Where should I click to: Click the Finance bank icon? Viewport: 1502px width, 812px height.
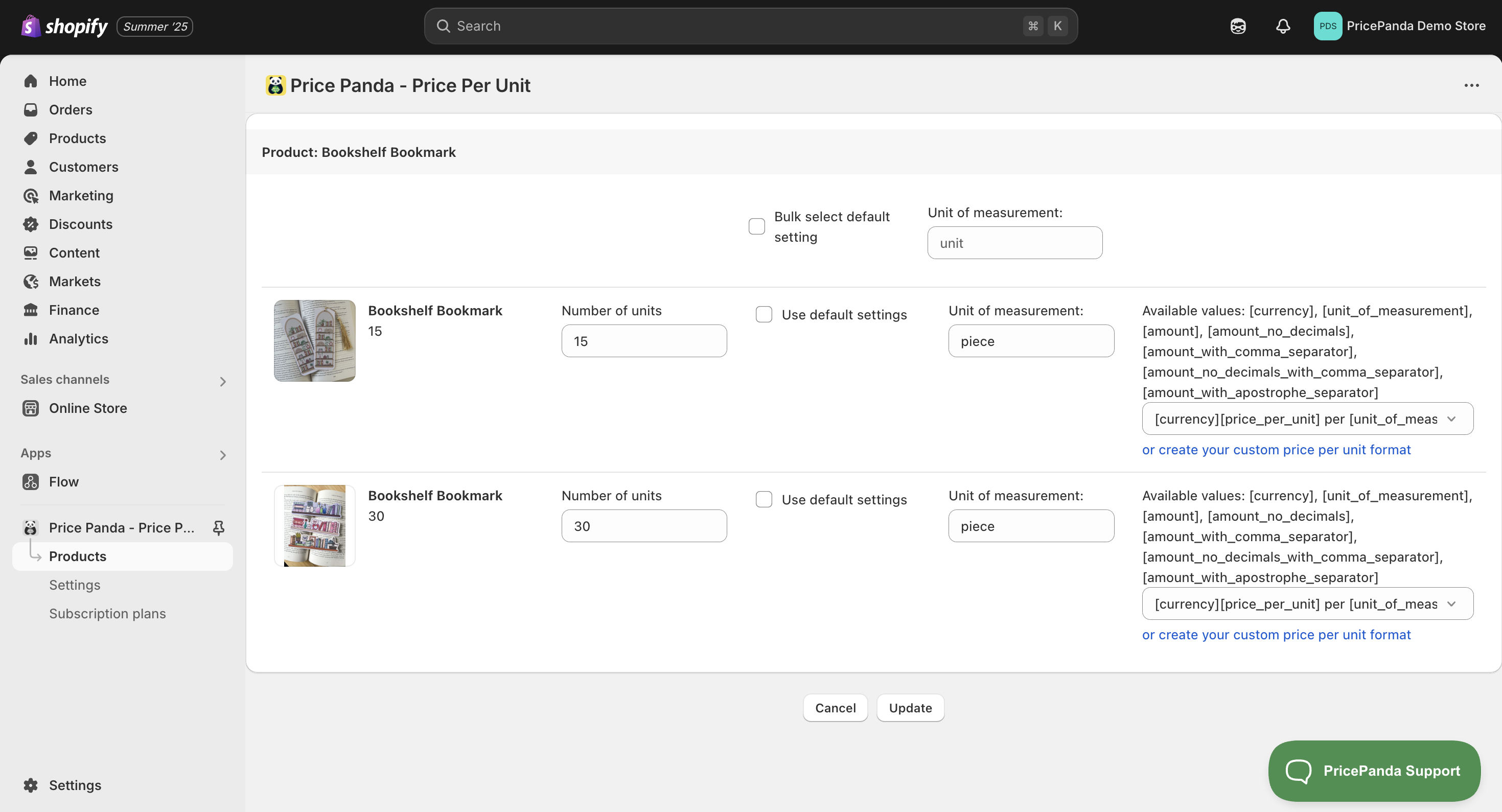pyautogui.click(x=31, y=310)
